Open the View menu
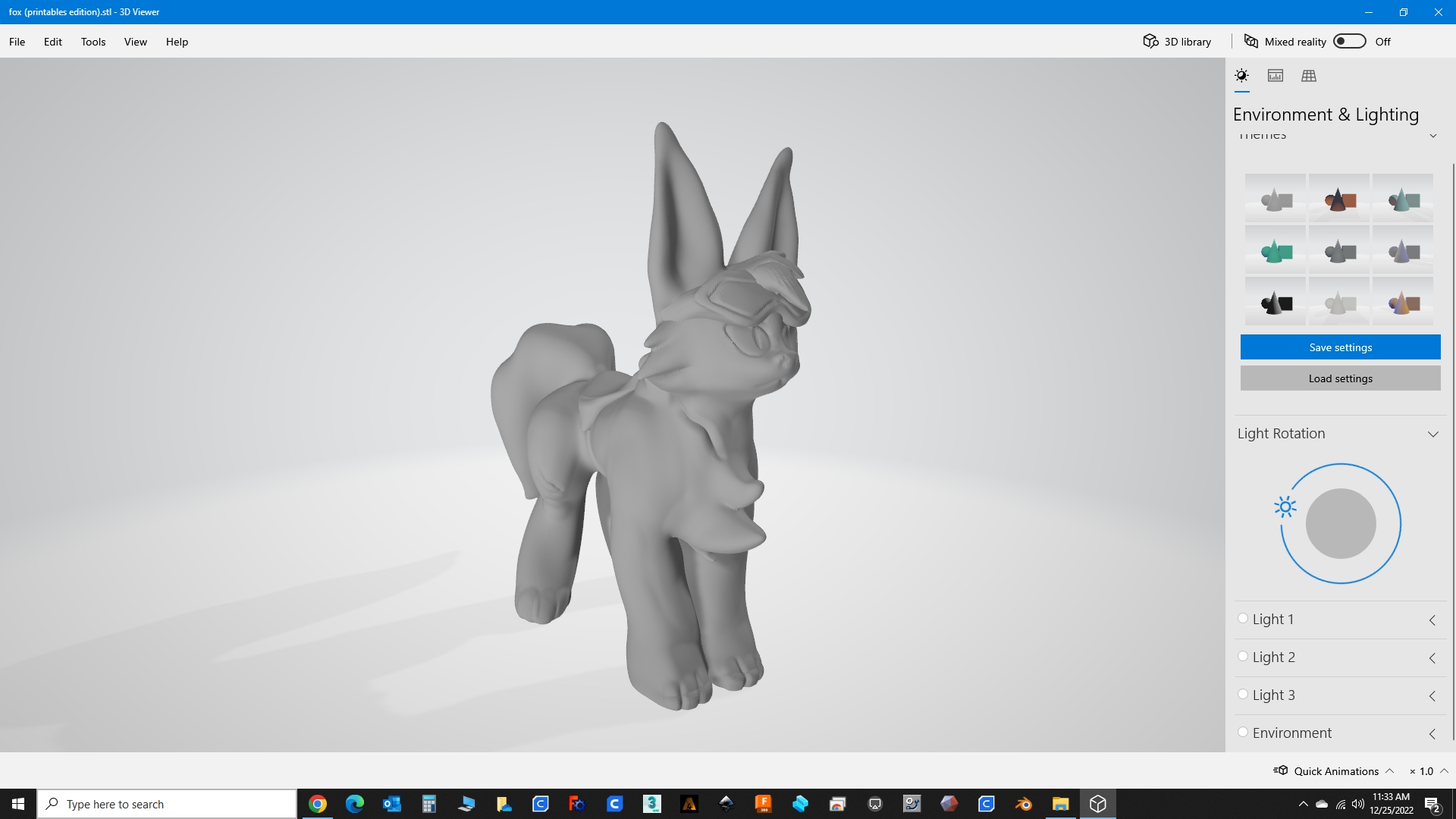This screenshot has height=819, width=1456. [x=136, y=42]
